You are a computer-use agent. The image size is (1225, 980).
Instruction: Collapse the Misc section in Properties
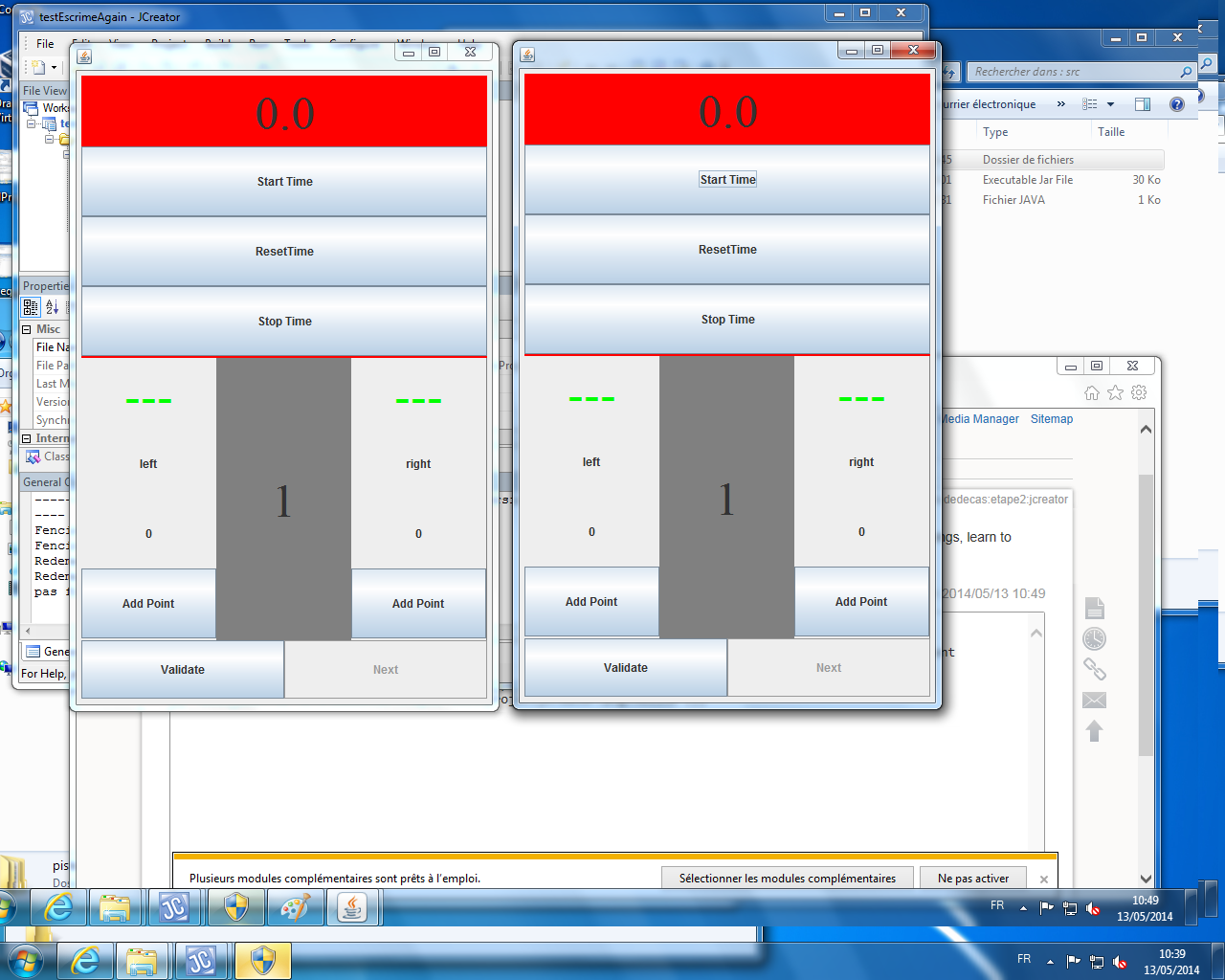point(27,329)
